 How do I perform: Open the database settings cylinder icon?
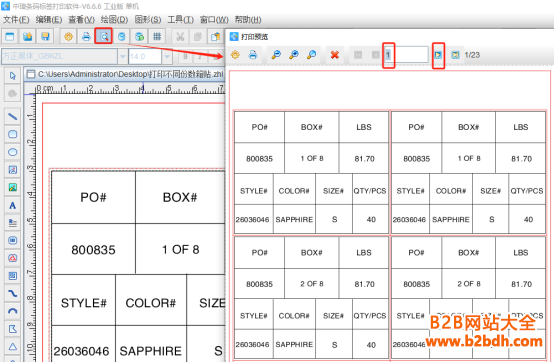(x=122, y=36)
